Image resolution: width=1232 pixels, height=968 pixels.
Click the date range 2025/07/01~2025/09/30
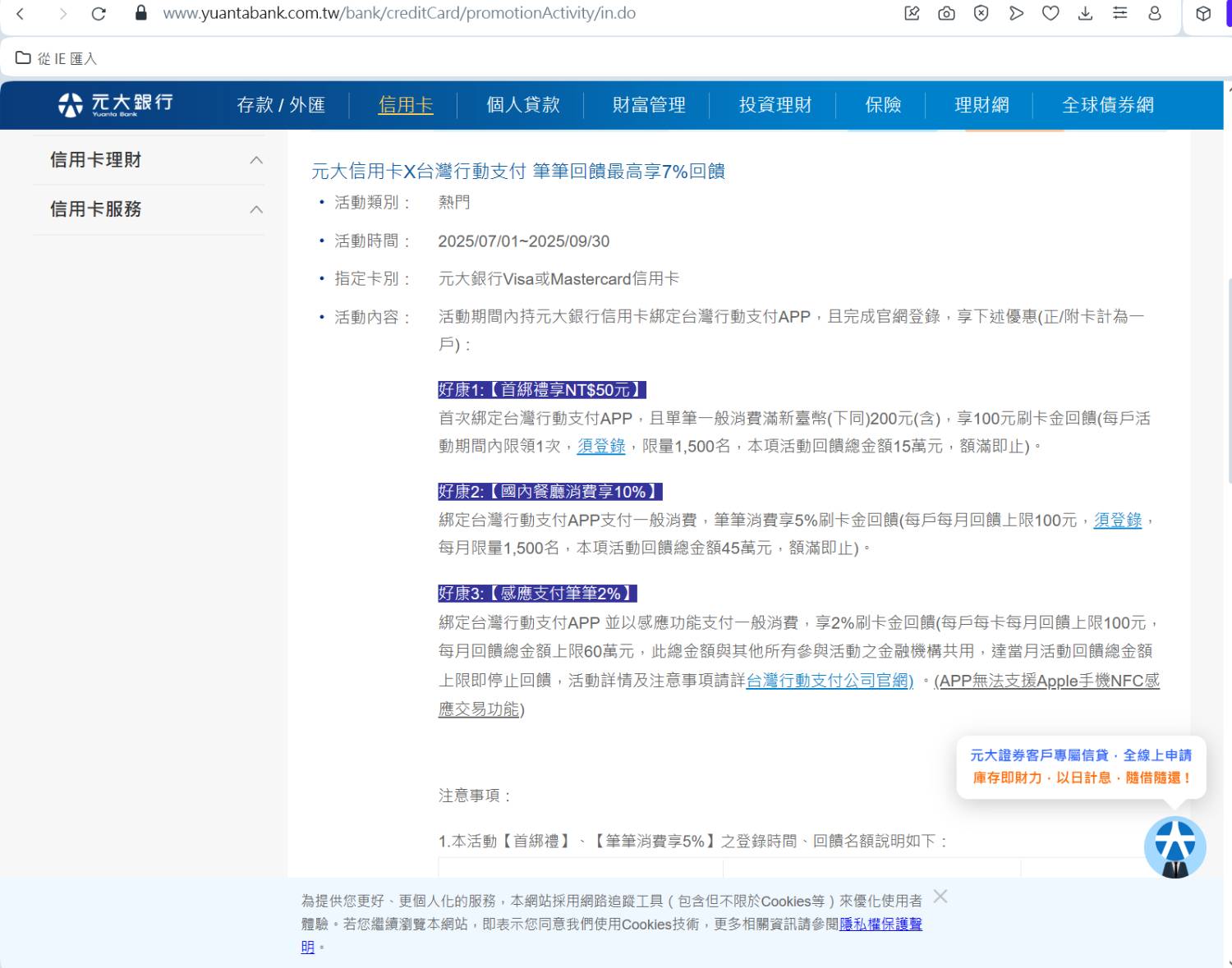pyautogui.click(x=524, y=241)
